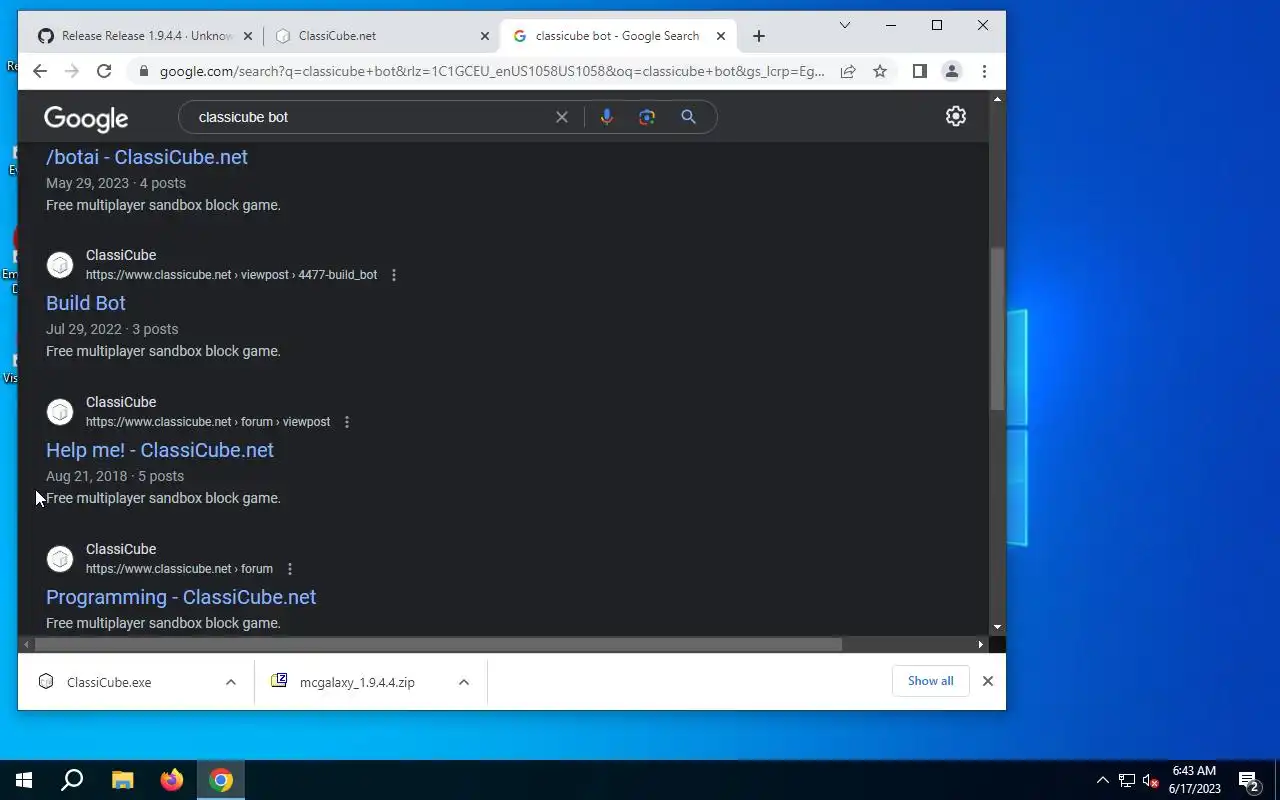Reload the Google search page
Viewport: 1280px width, 800px height.
click(x=104, y=71)
